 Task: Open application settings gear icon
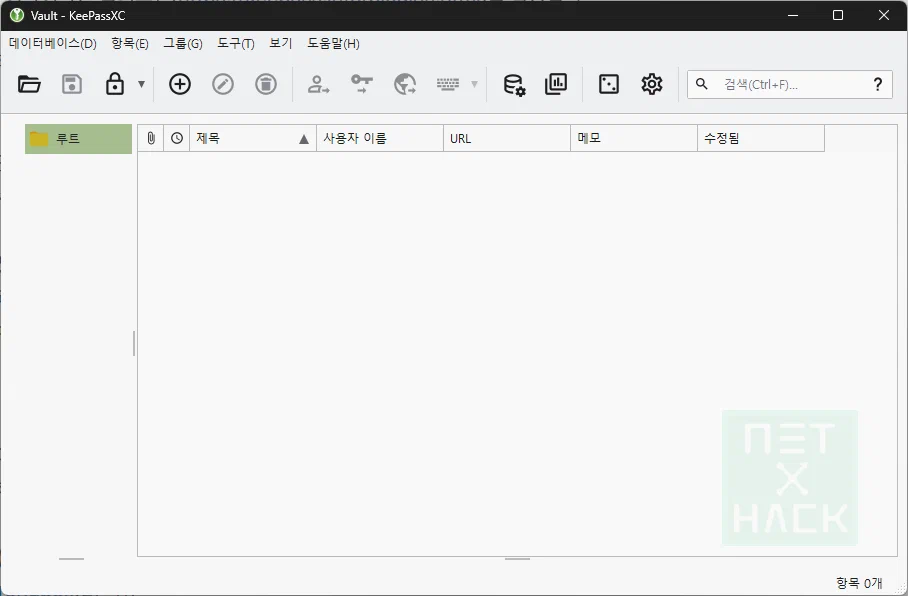coord(651,85)
